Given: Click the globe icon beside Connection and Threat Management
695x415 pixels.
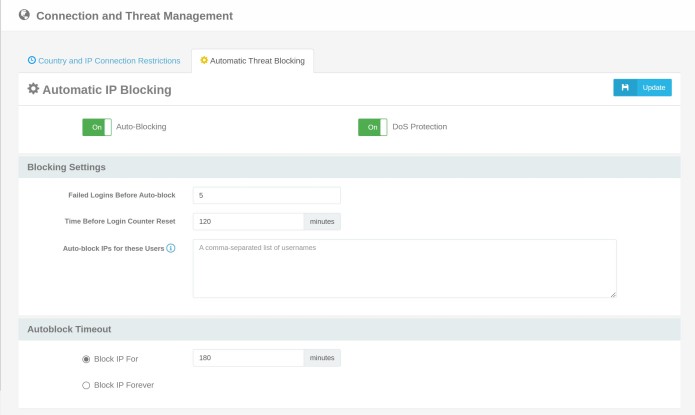Looking at the screenshot, I should tap(24, 15).
